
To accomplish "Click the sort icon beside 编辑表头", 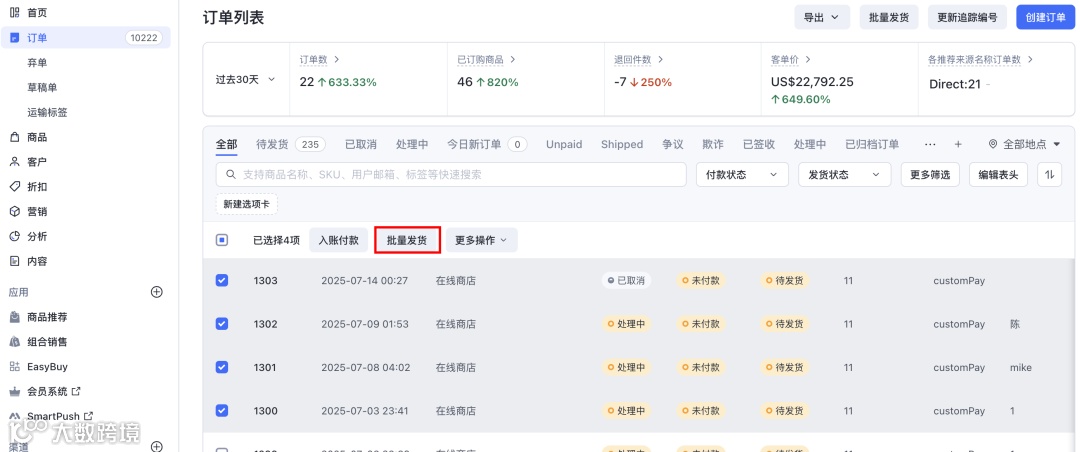I will tap(1050, 174).
